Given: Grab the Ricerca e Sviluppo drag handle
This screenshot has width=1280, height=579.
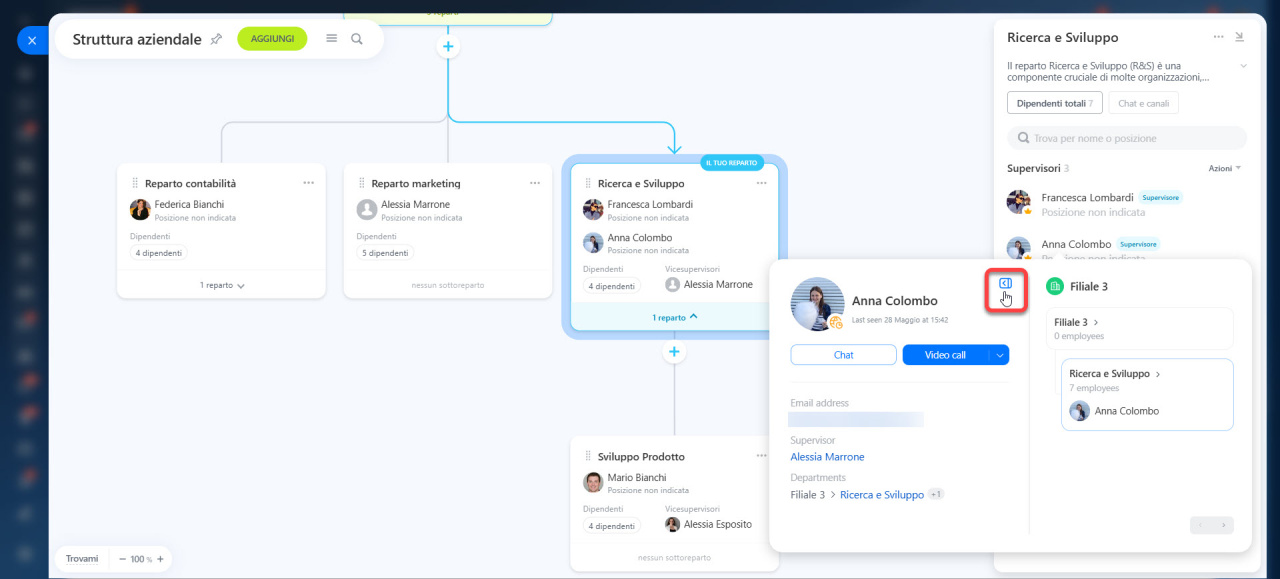Looking at the screenshot, I should point(588,184).
